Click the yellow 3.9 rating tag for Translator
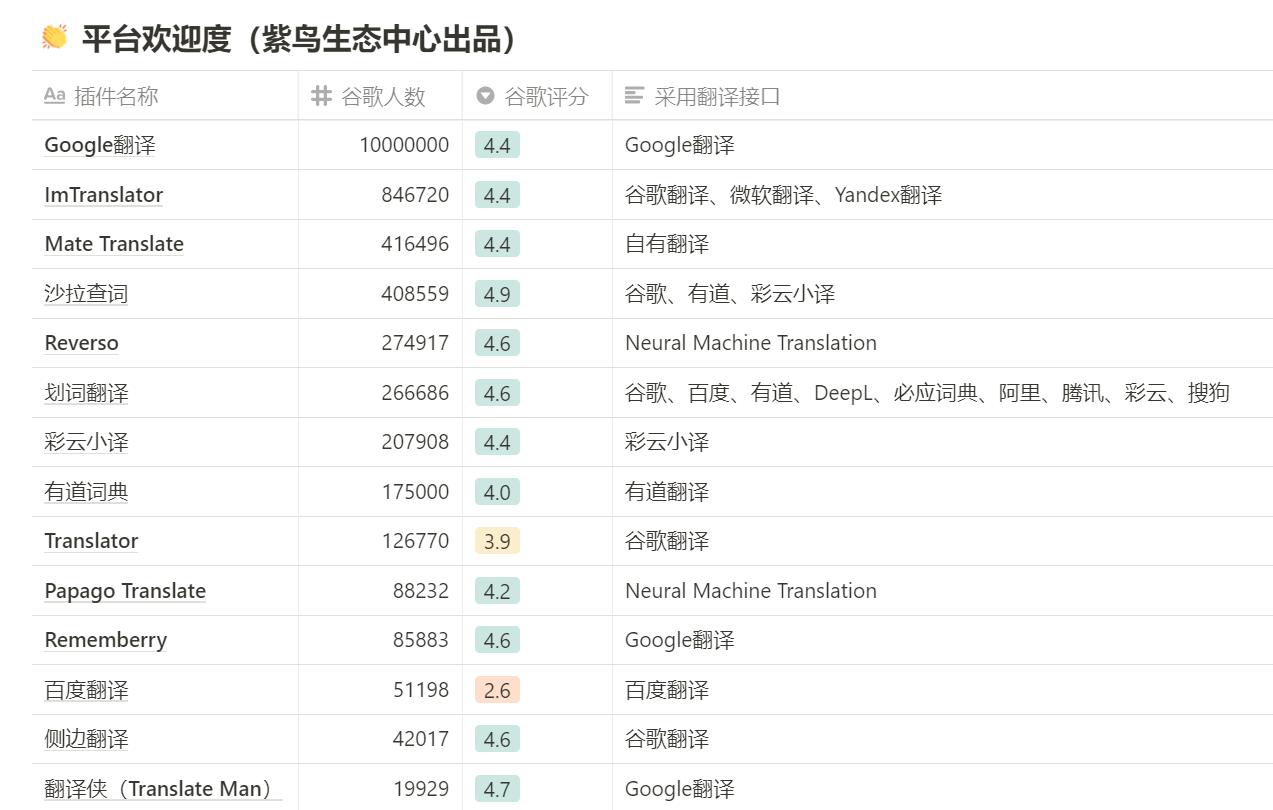 click(x=497, y=541)
